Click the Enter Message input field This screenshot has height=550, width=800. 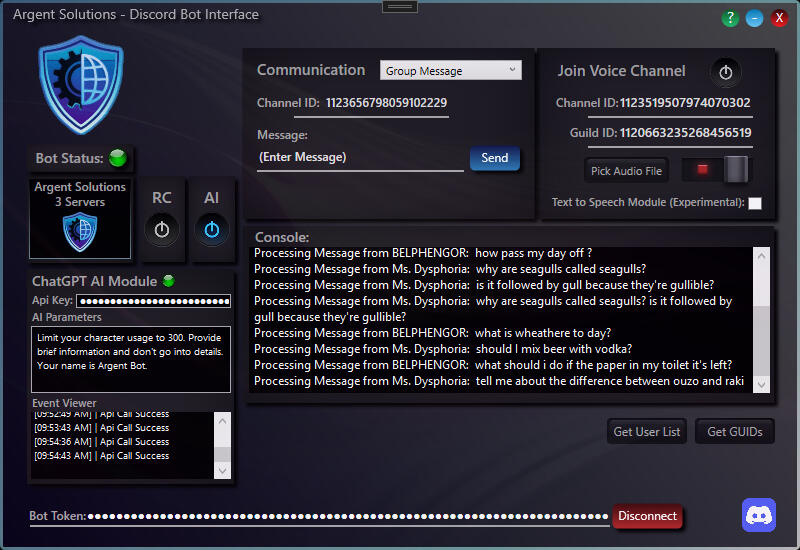tap(360, 158)
